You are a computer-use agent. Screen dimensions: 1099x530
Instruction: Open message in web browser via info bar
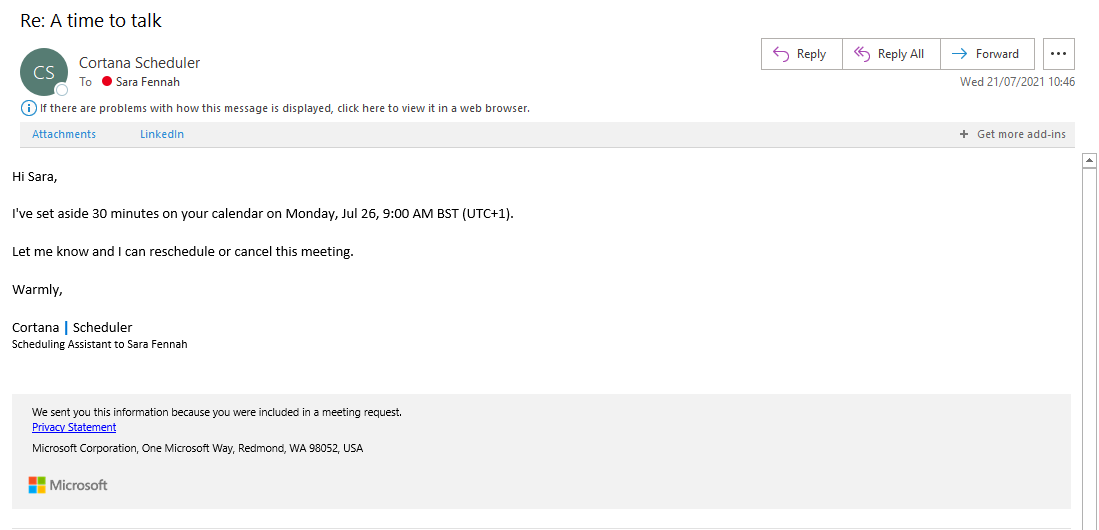(284, 108)
